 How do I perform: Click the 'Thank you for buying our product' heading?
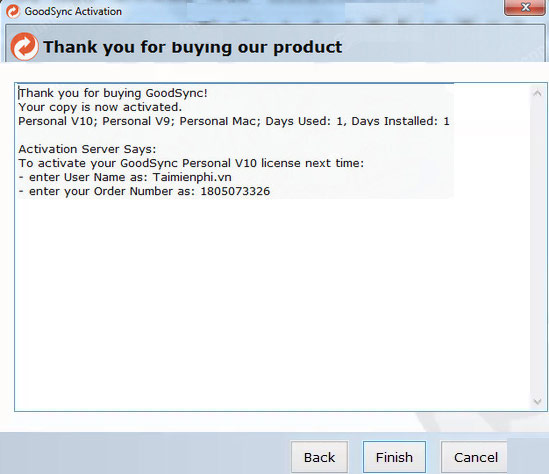click(x=193, y=47)
